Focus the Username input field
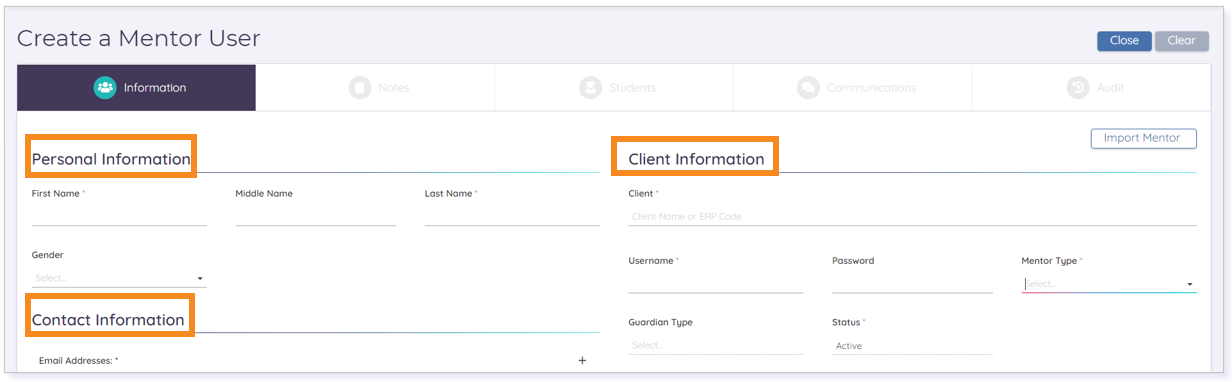The height and width of the screenshot is (382, 1232). coord(716,283)
